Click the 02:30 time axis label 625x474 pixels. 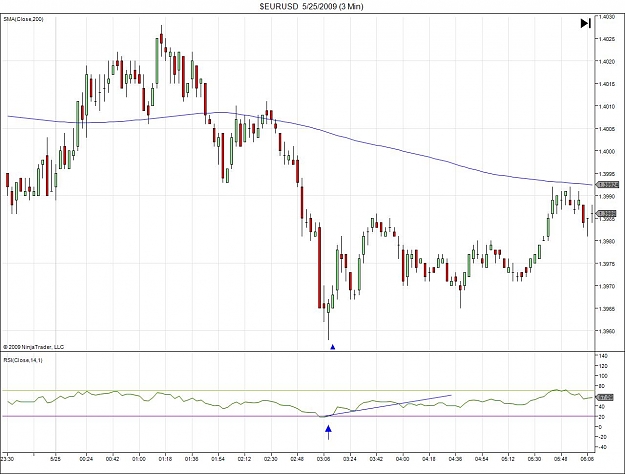point(271,459)
